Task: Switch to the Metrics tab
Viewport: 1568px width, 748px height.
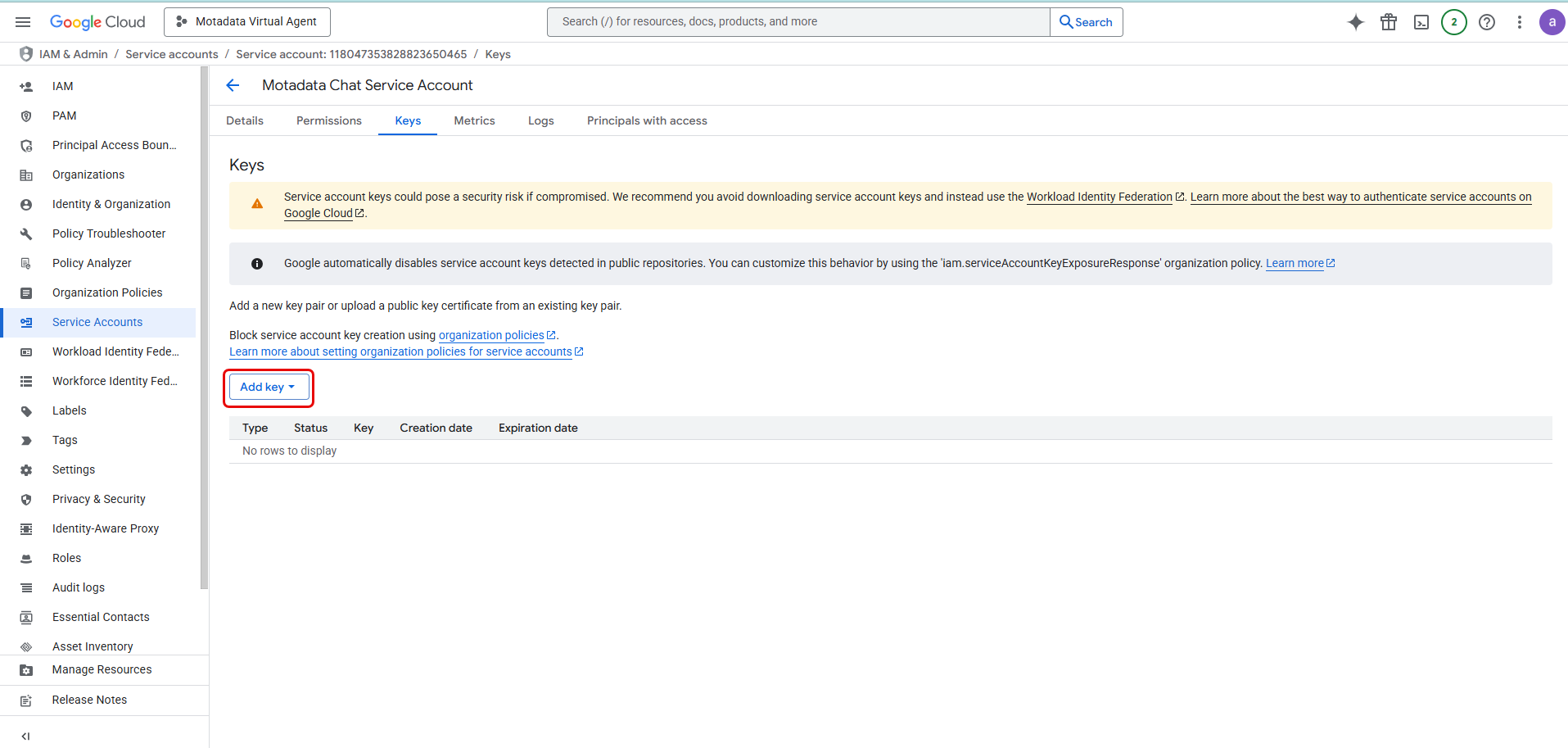Action: (474, 120)
